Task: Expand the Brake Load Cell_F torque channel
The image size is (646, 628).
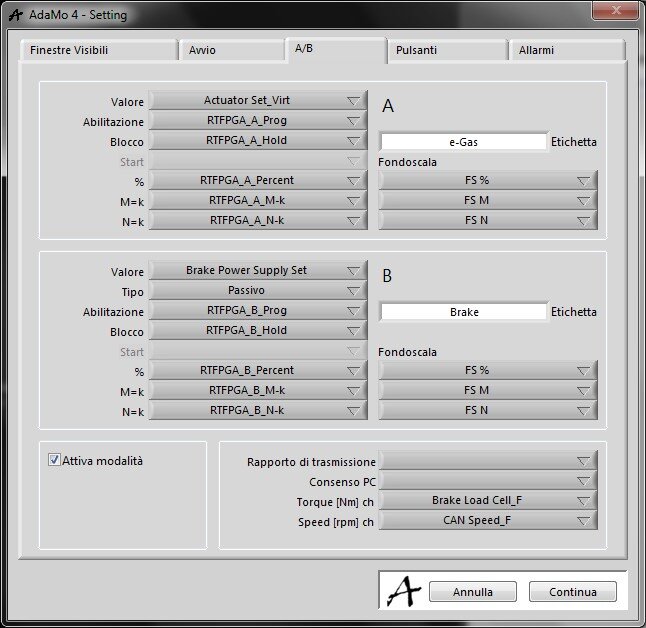Action: point(488,500)
